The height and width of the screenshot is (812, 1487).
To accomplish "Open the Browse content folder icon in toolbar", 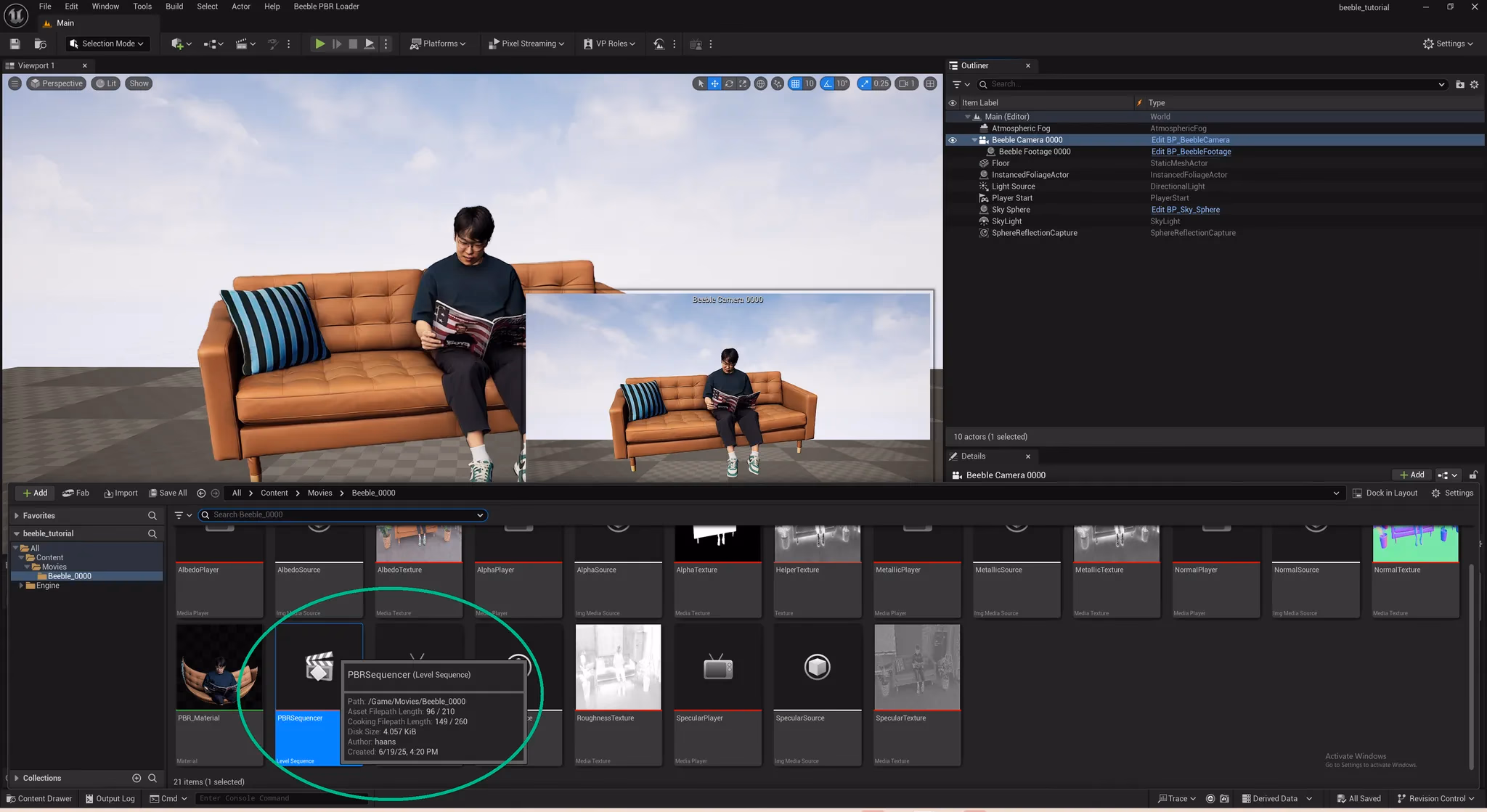I will point(41,44).
